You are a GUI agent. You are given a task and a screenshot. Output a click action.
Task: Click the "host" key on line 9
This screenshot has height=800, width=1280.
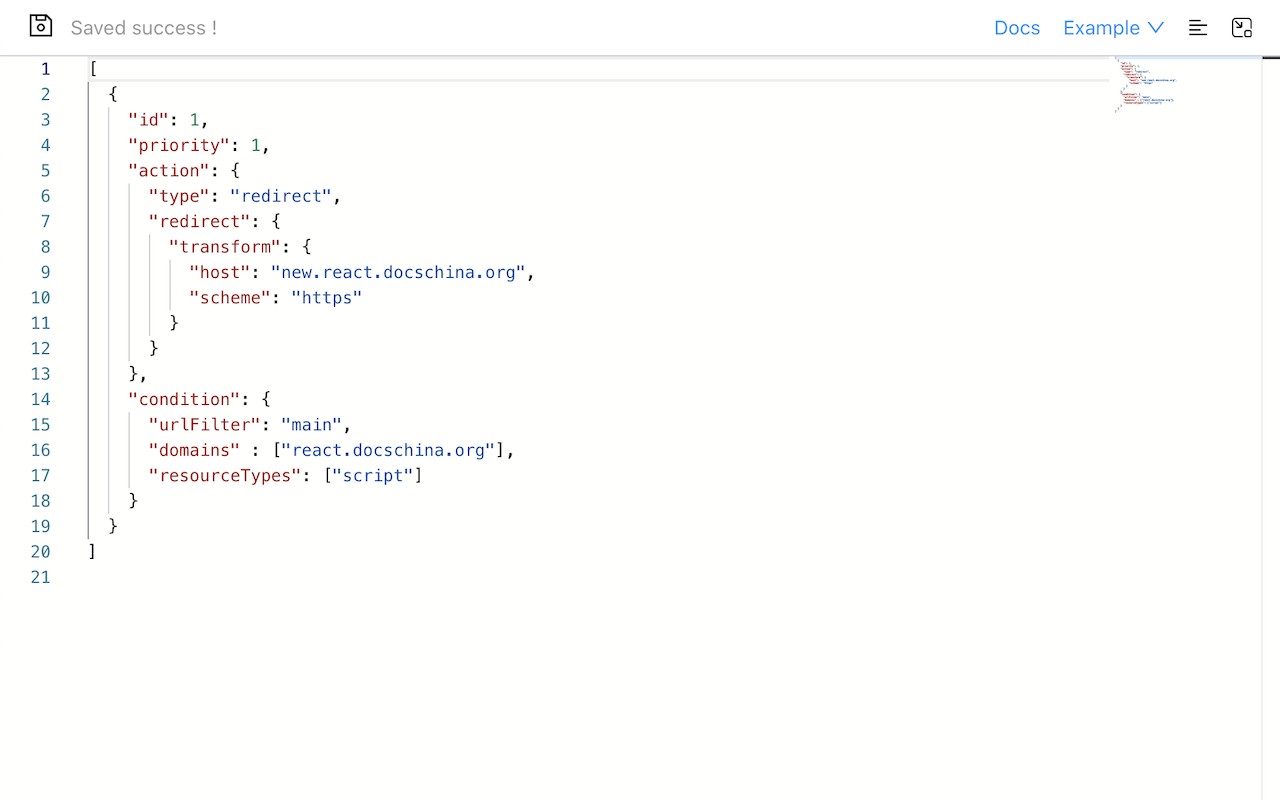click(220, 272)
